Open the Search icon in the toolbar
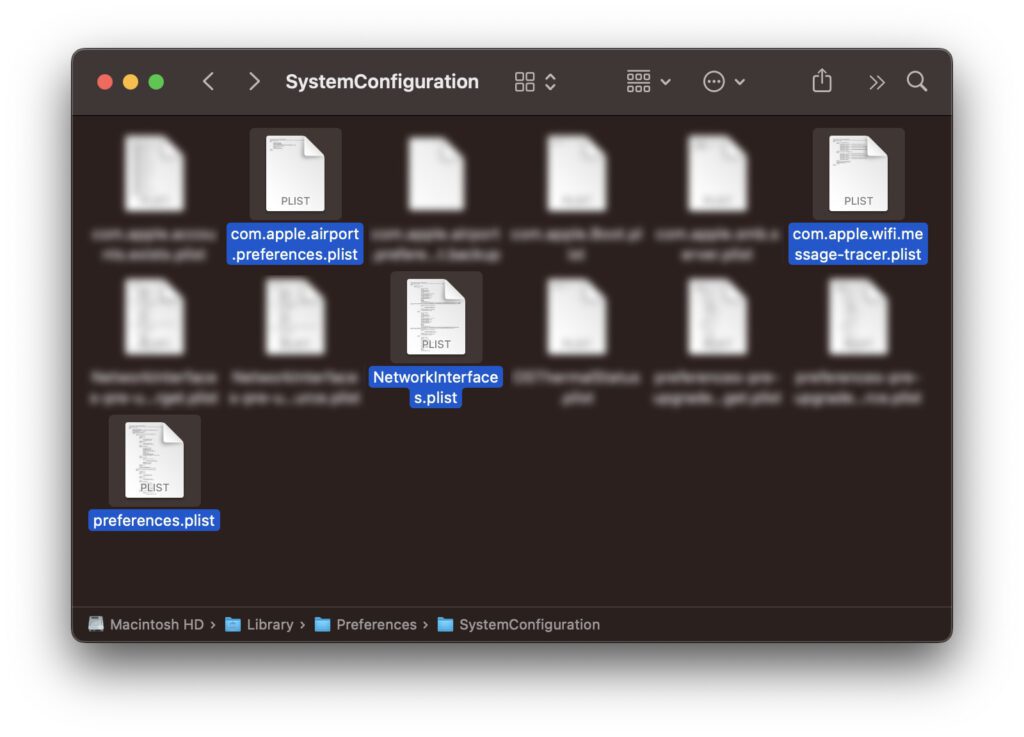This screenshot has height=737, width=1024. [916, 82]
